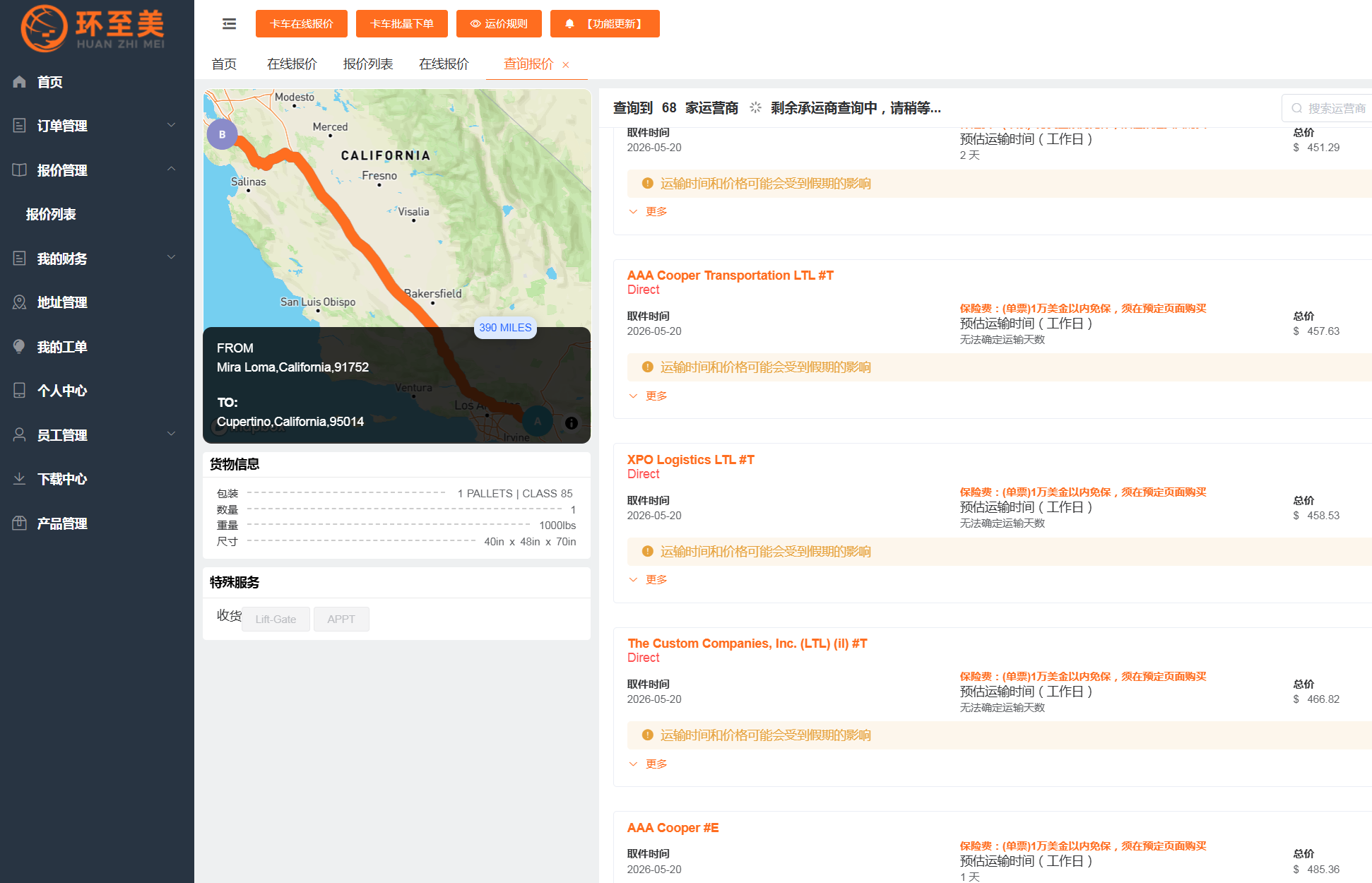Click the 1 PALLETS | CLASS 85 value
Screen dimensions: 1372x883
[515, 494]
